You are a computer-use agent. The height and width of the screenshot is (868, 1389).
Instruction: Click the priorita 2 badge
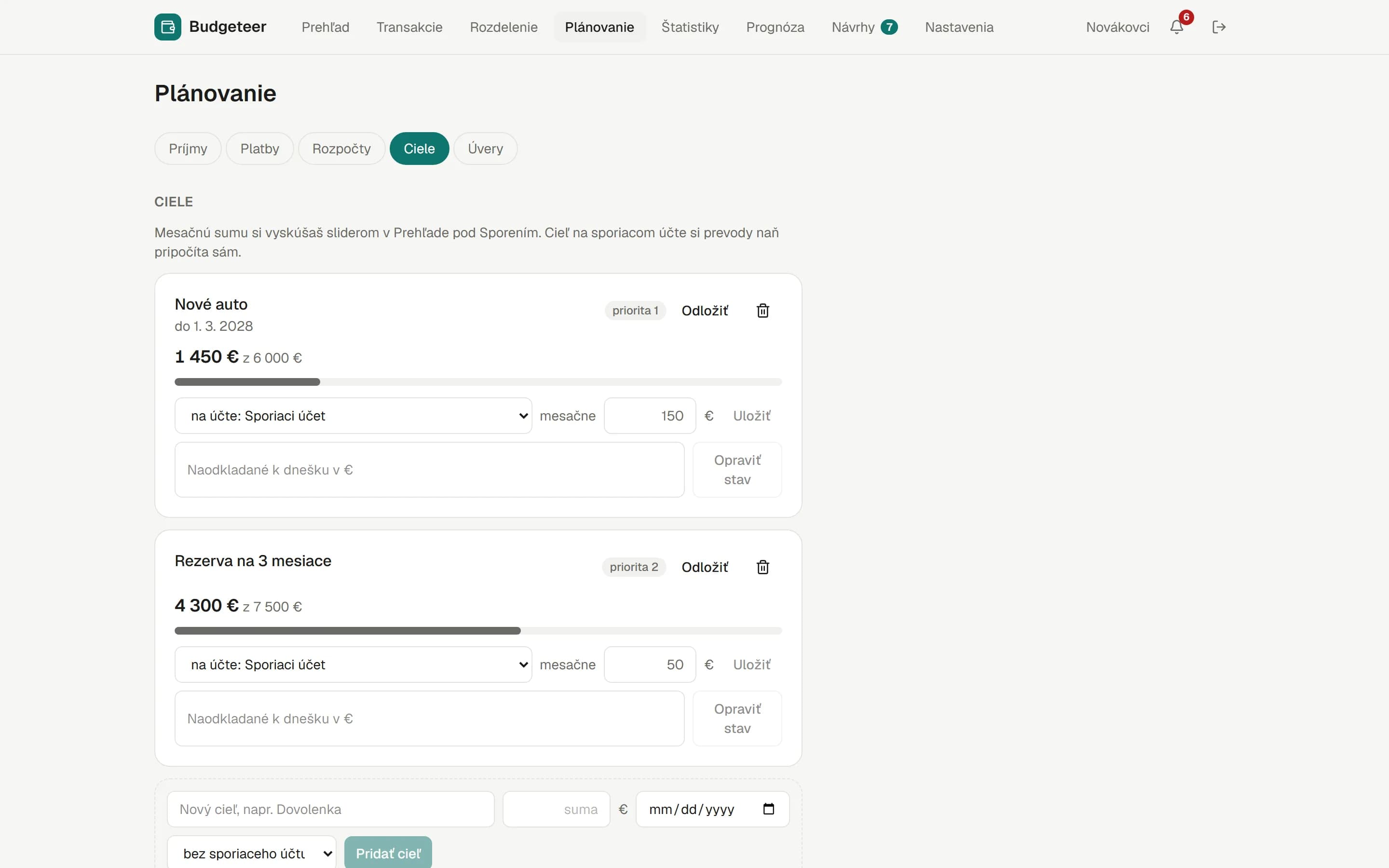(x=634, y=567)
